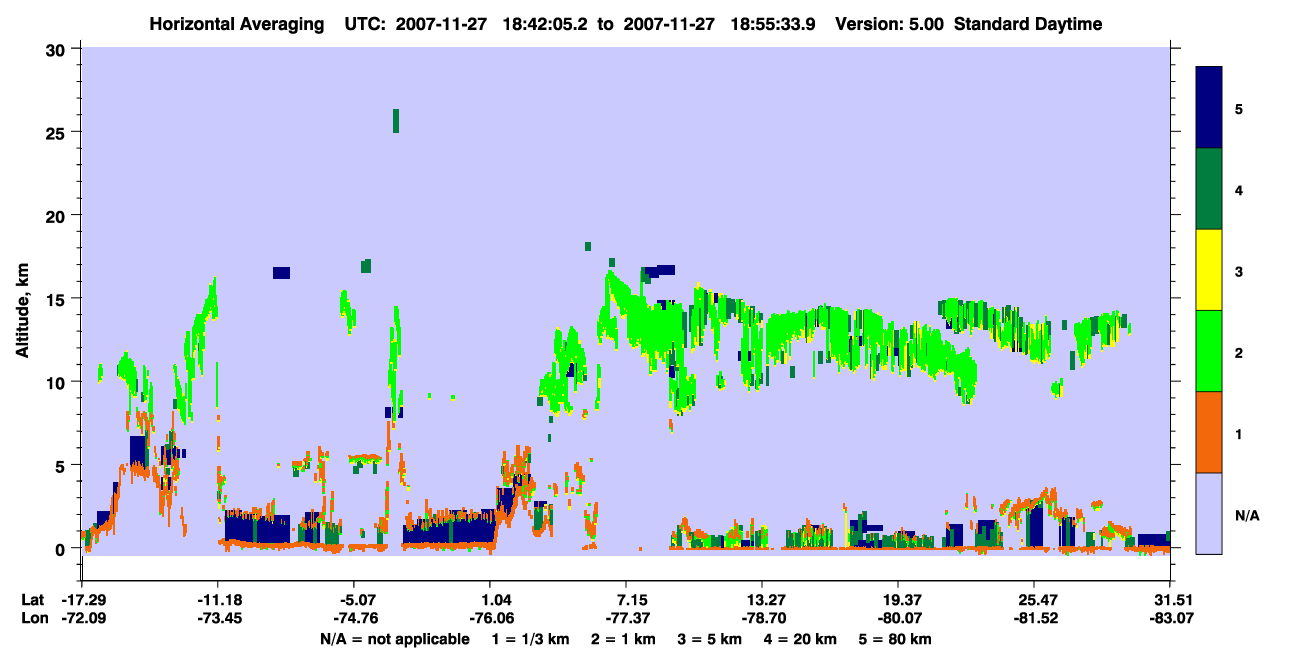Click the dark green level 4 color swatch
1300x667 pixels.
click(1209, 189)
